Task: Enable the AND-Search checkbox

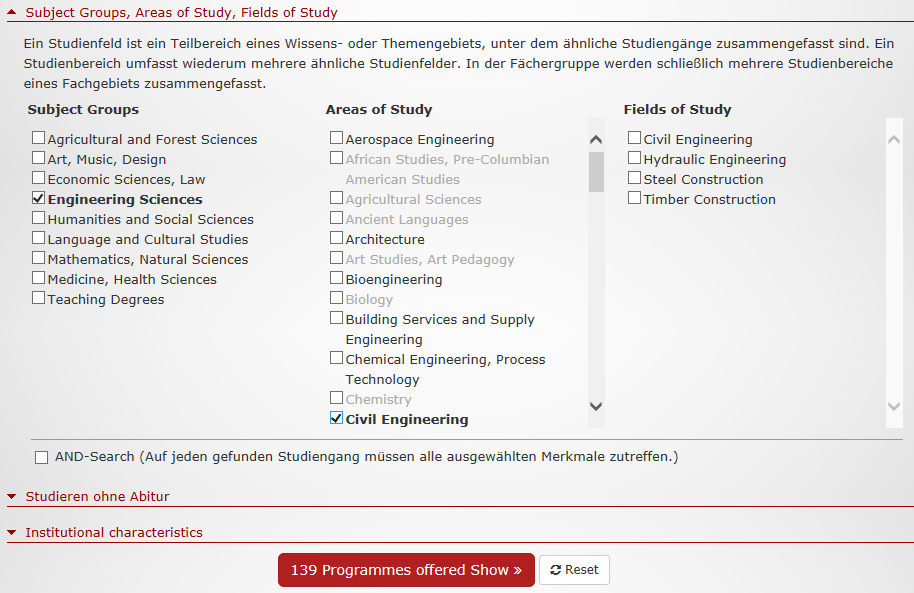Action: pos(41,457)
